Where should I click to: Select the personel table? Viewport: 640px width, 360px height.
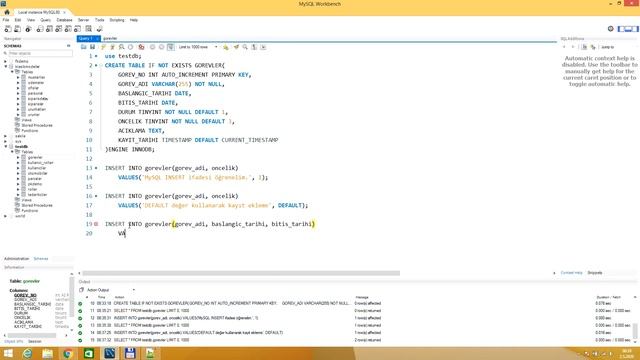(35, 93)
